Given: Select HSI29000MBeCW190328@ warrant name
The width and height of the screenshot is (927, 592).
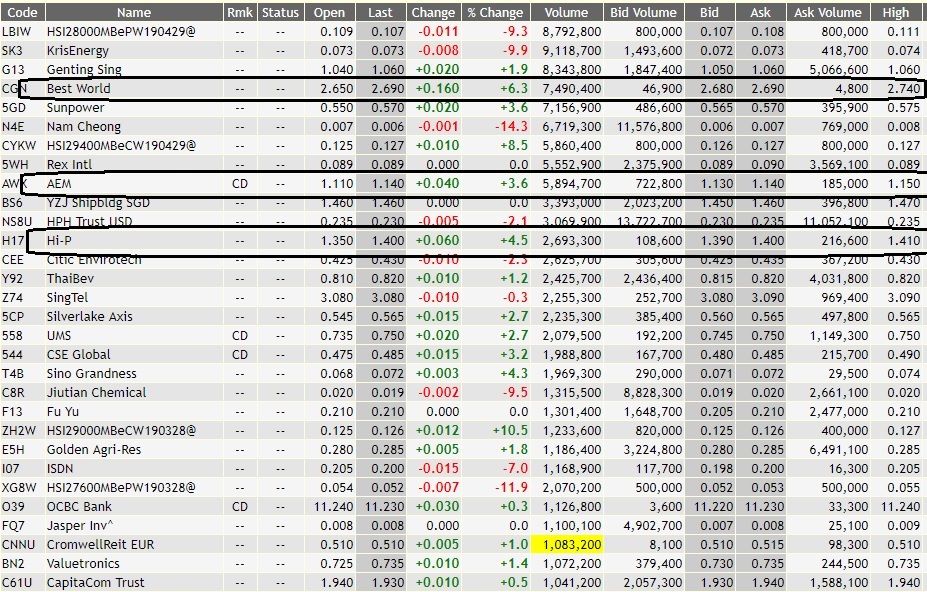Looking at the screenshot, I should (x=121, y=431).
